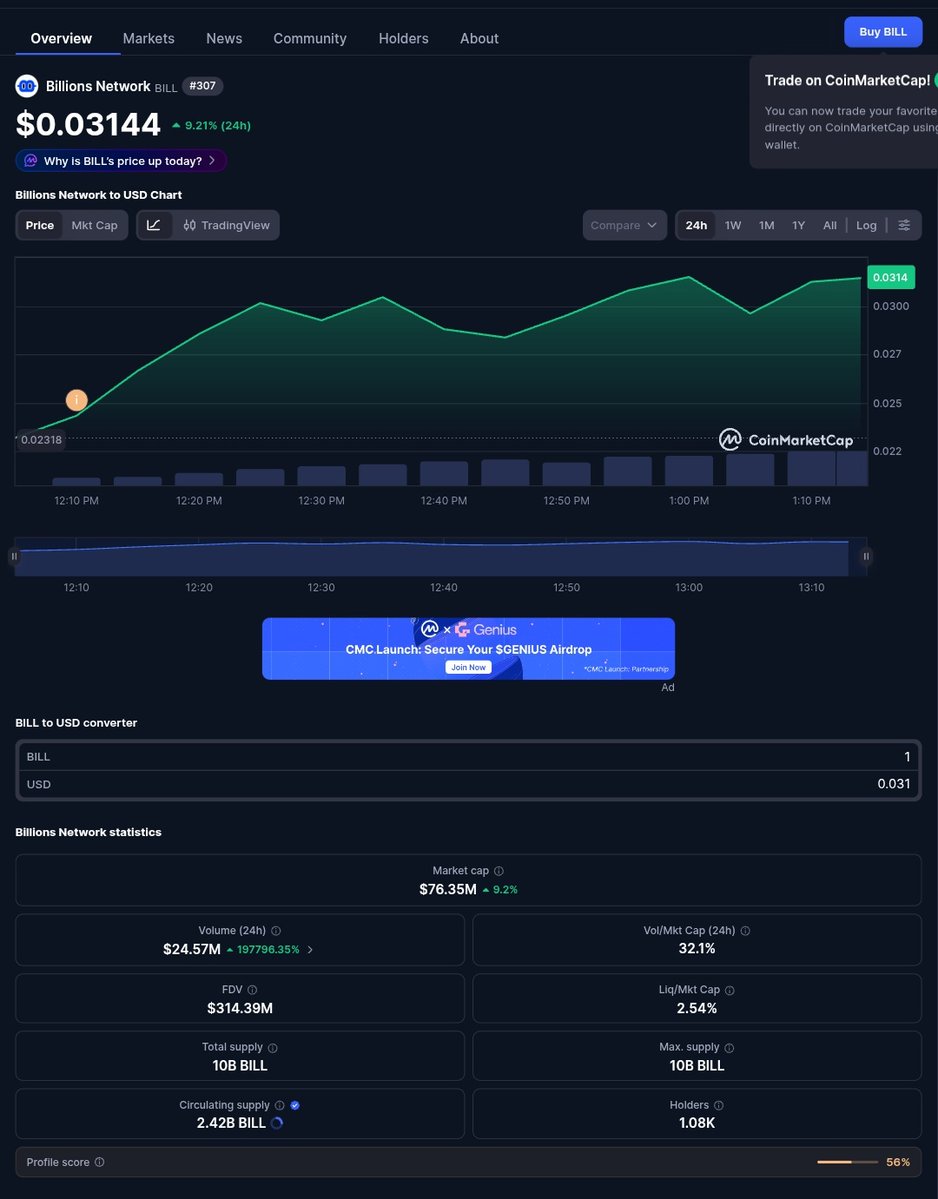Screen dimensions: 938x1199
Task: Open the chart settings sliders icon
Action: click(x=904, y=226)
